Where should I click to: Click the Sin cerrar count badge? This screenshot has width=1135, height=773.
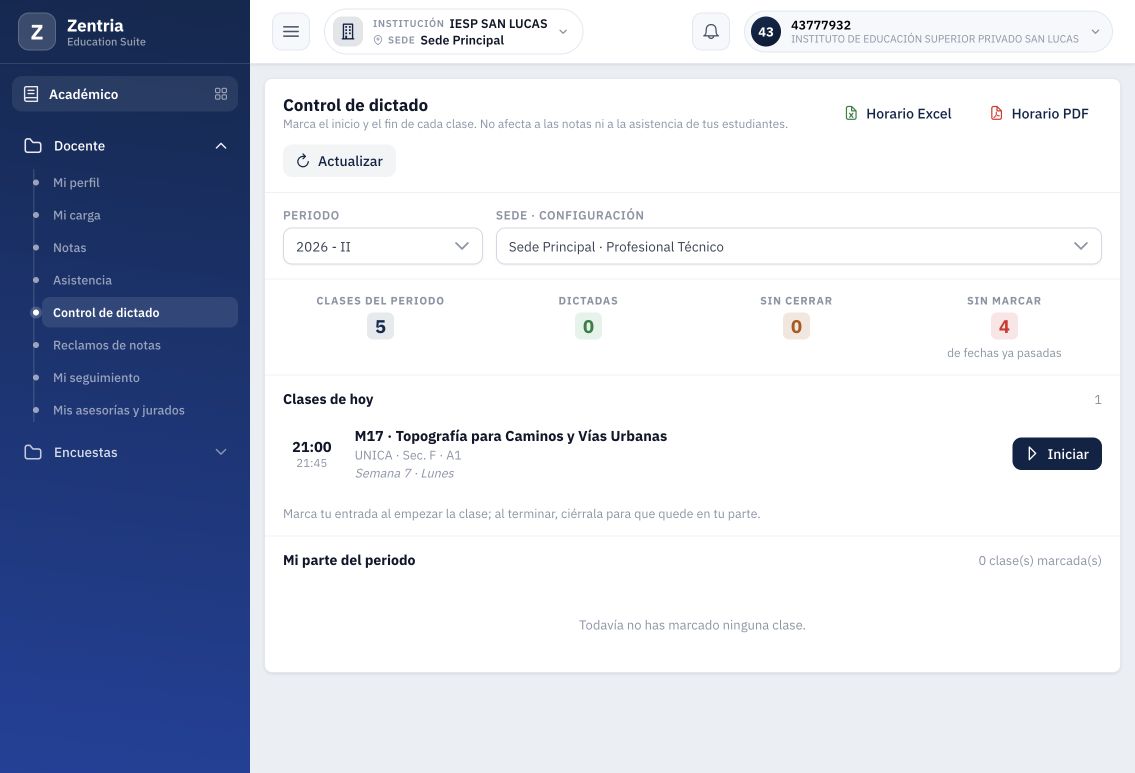coord(796,326)
